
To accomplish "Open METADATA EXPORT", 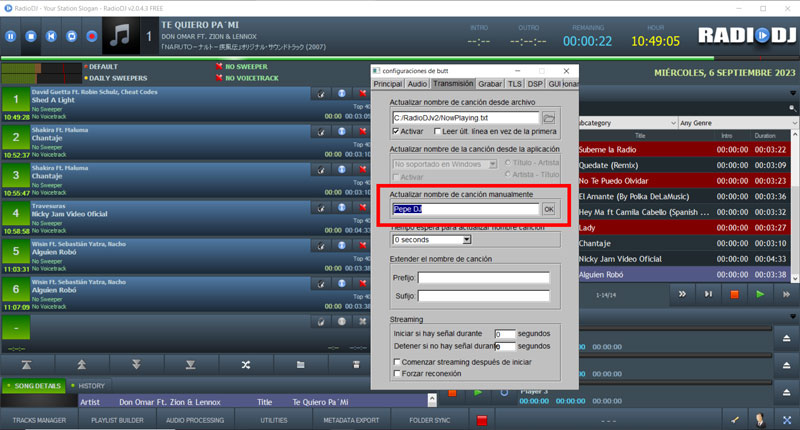I will click(x=351, y=420).
